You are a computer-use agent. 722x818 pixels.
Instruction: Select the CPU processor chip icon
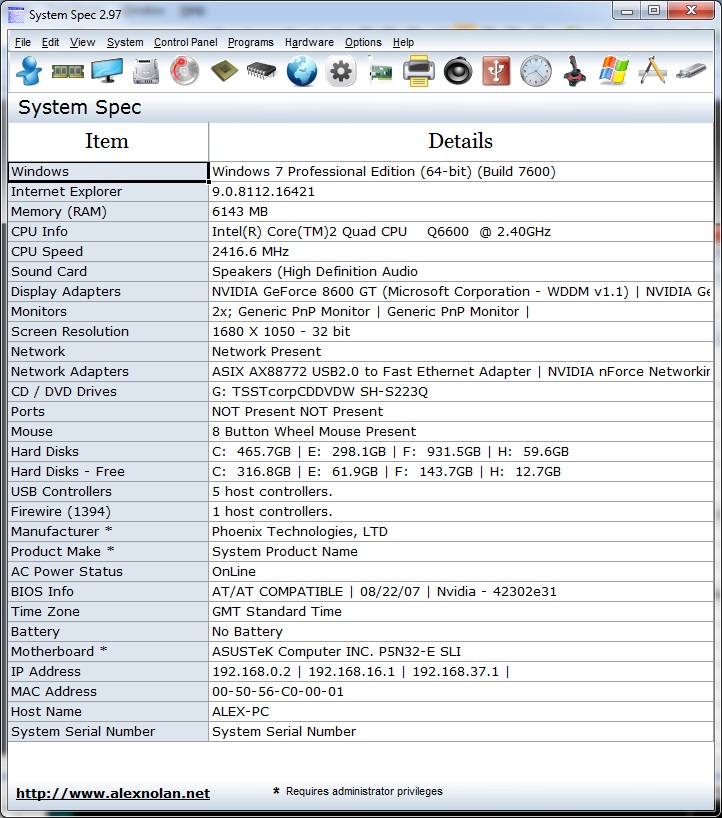coord(223,71)
